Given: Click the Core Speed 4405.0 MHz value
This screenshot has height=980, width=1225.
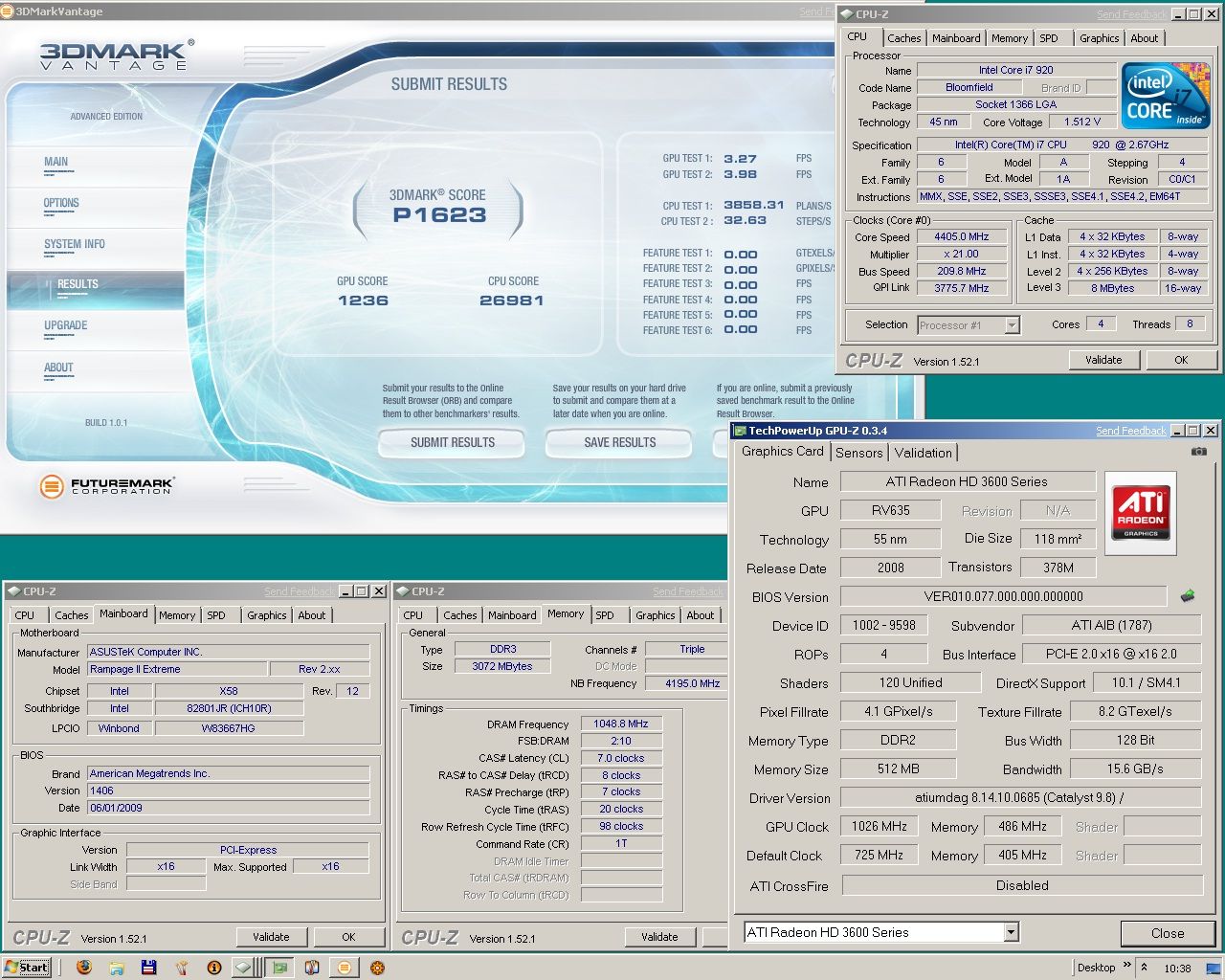Looking at the screenshot, I should 961,236.
